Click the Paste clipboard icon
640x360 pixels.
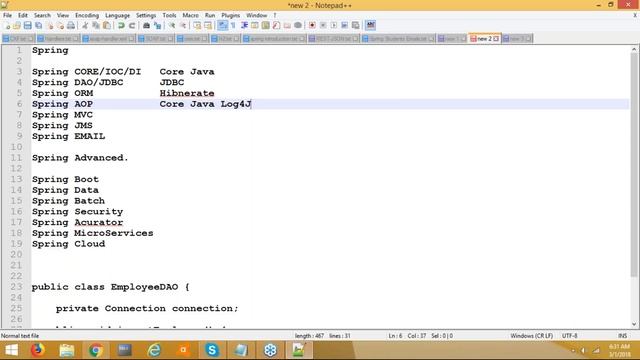coord(107,25)
